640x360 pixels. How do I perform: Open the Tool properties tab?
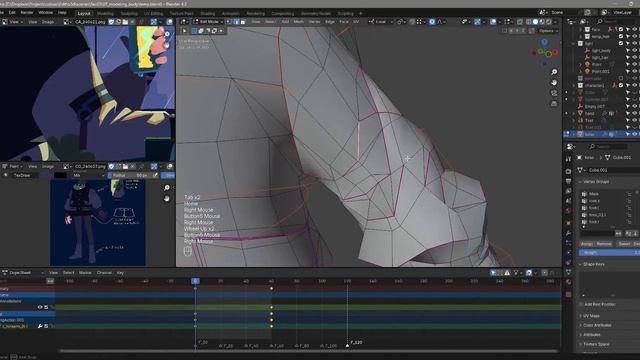coord(569,159)
